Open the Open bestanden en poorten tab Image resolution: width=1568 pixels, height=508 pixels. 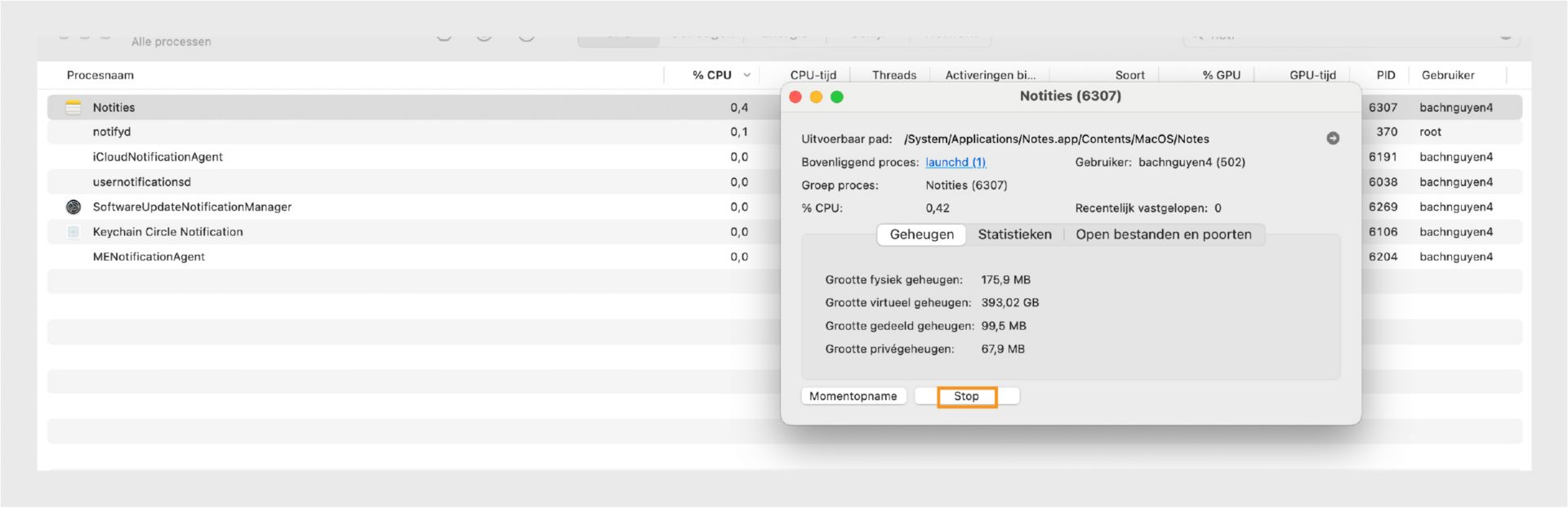pos(1163,234)
